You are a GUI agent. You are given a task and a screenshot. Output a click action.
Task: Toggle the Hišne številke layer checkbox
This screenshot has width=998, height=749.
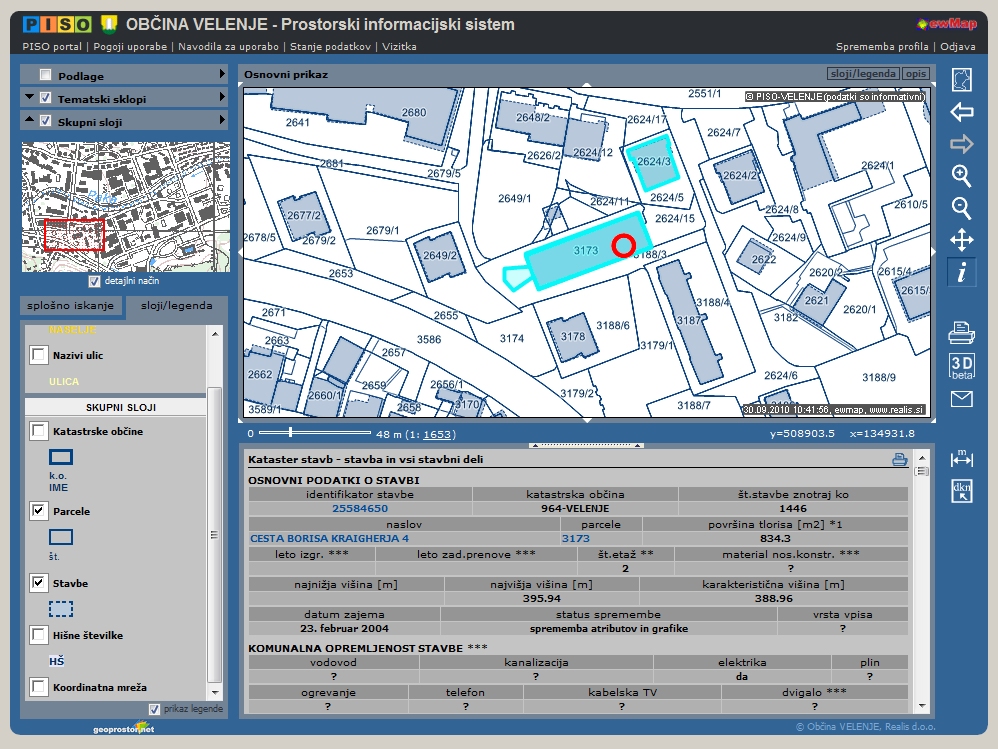coord(38,635)
